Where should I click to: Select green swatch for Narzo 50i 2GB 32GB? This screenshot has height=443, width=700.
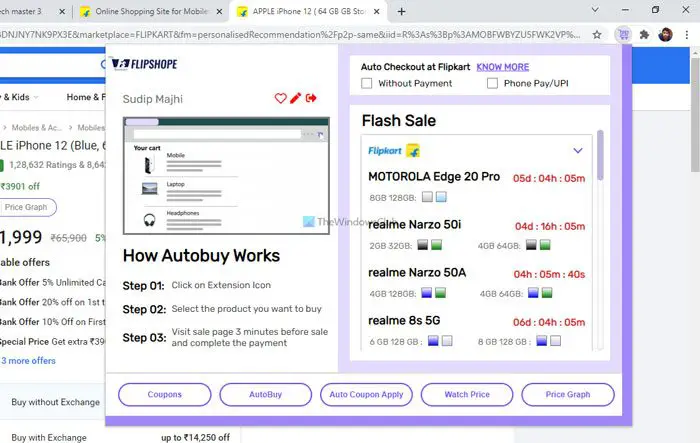436,245
